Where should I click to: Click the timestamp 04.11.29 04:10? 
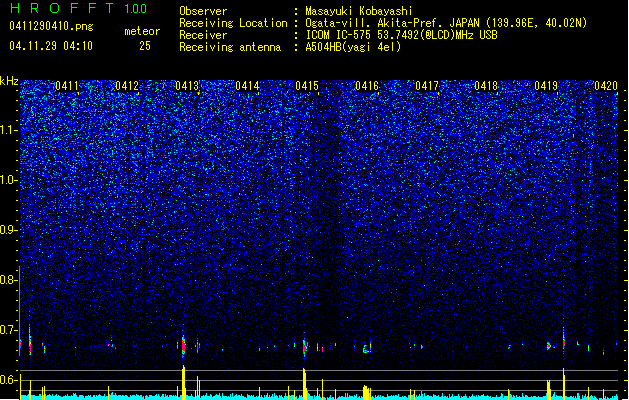(51, 46)
